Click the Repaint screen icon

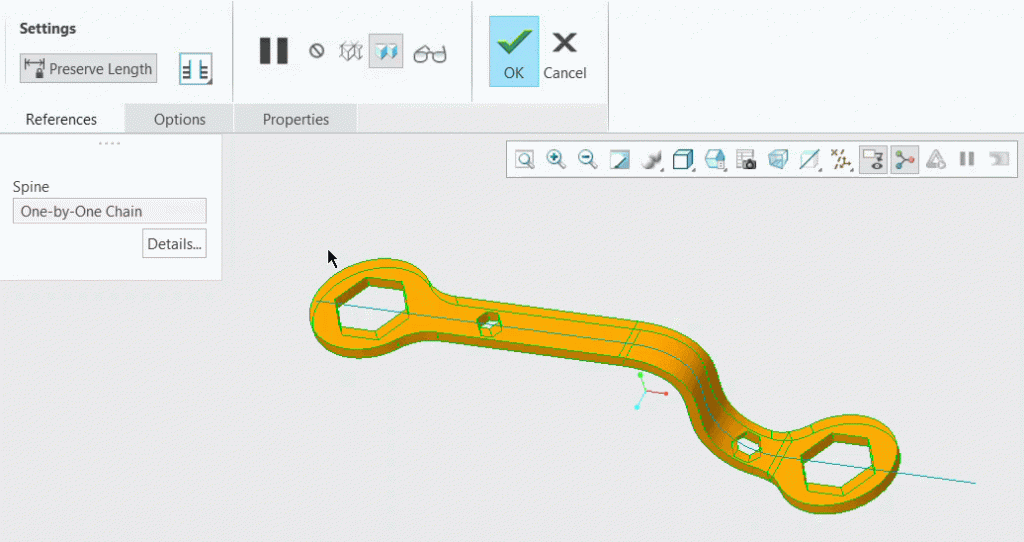coord(620,159)
